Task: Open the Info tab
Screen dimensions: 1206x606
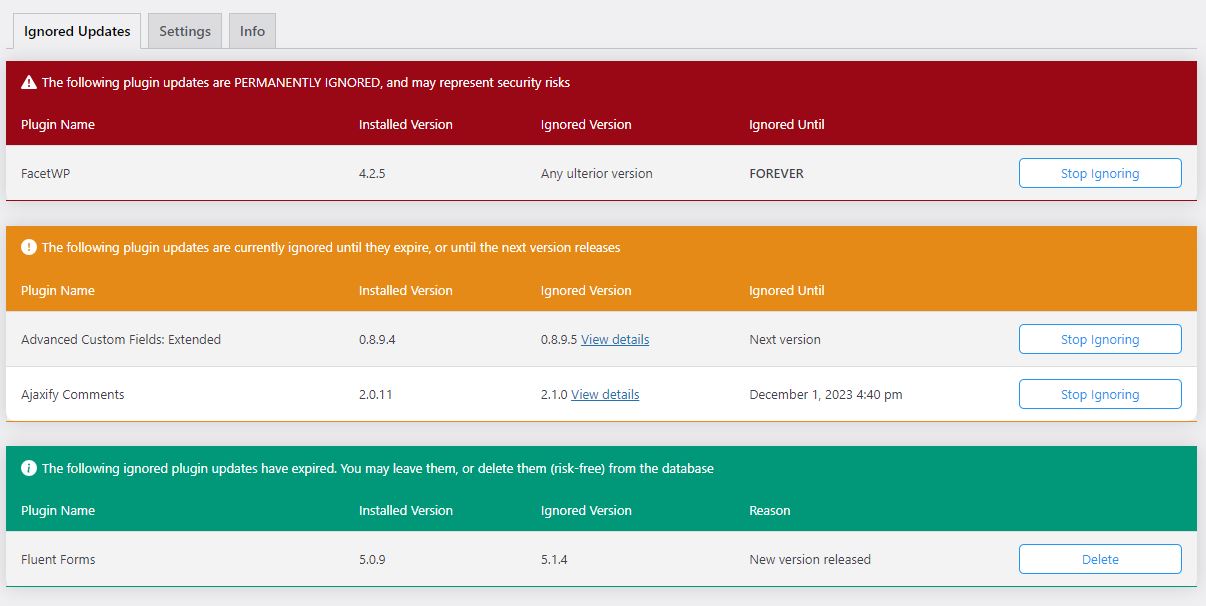Action: 252,31
